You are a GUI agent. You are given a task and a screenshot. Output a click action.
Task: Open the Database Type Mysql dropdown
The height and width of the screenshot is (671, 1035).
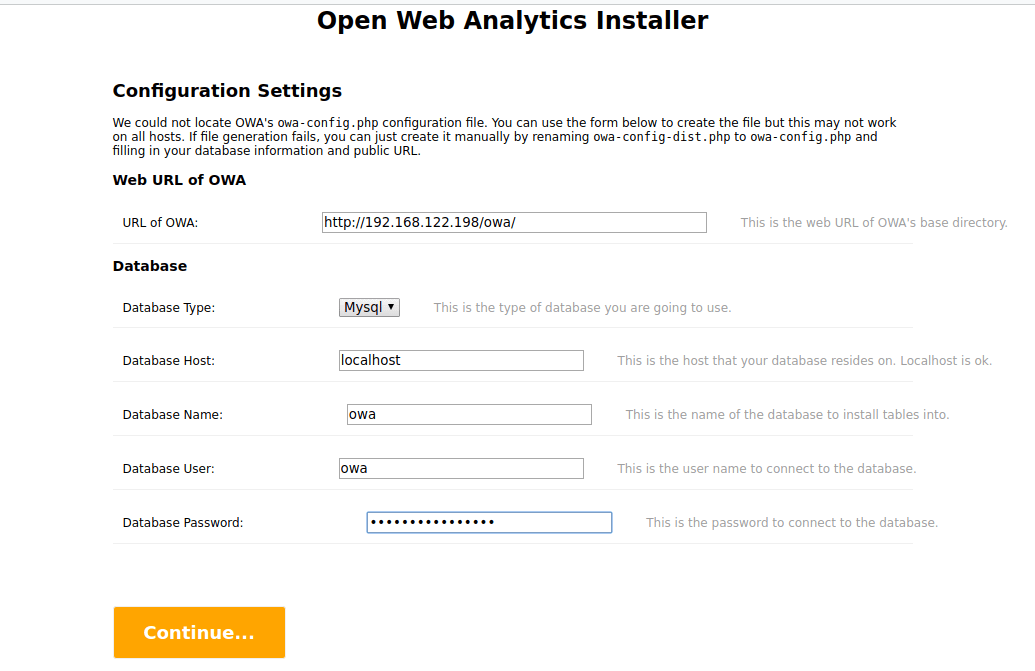369,307
